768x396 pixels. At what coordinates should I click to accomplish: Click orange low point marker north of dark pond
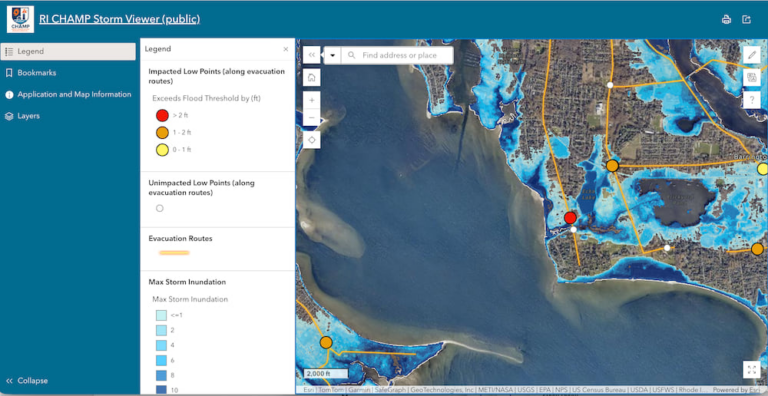612,166
